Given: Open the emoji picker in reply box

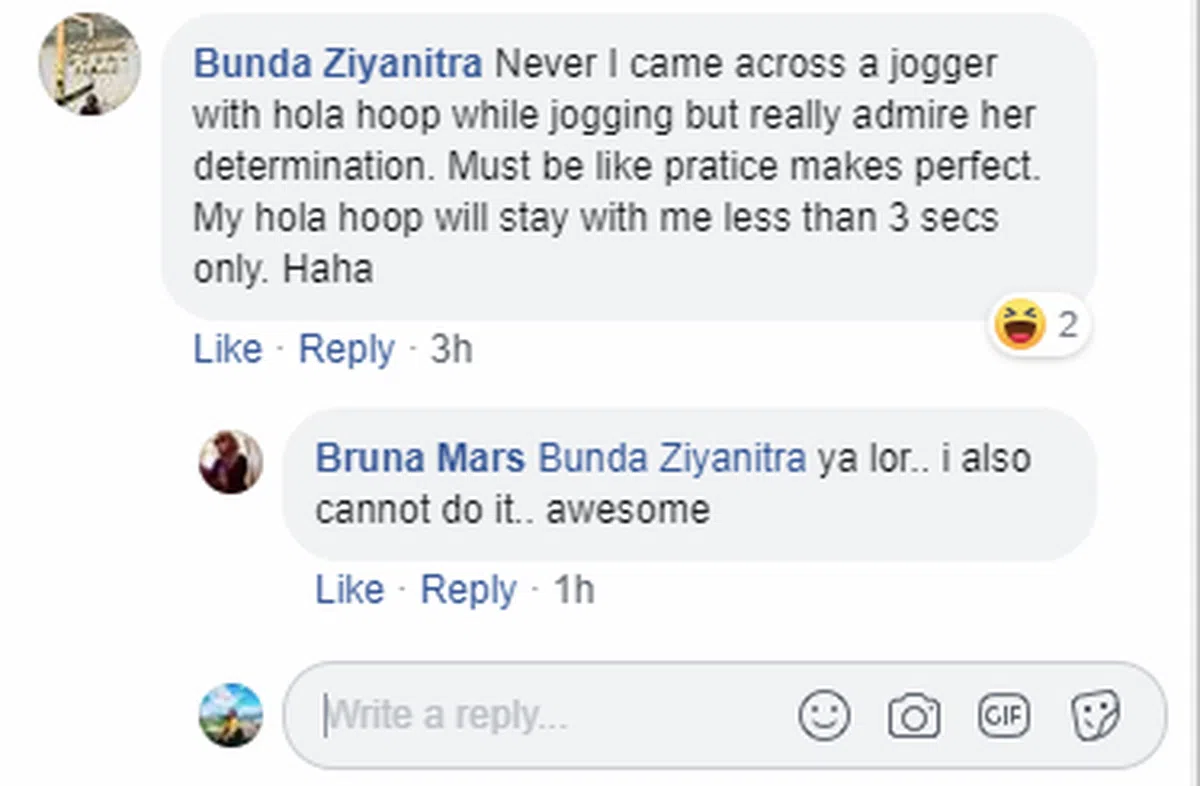Looking at the screenshot, I should [x=825, y=716].
